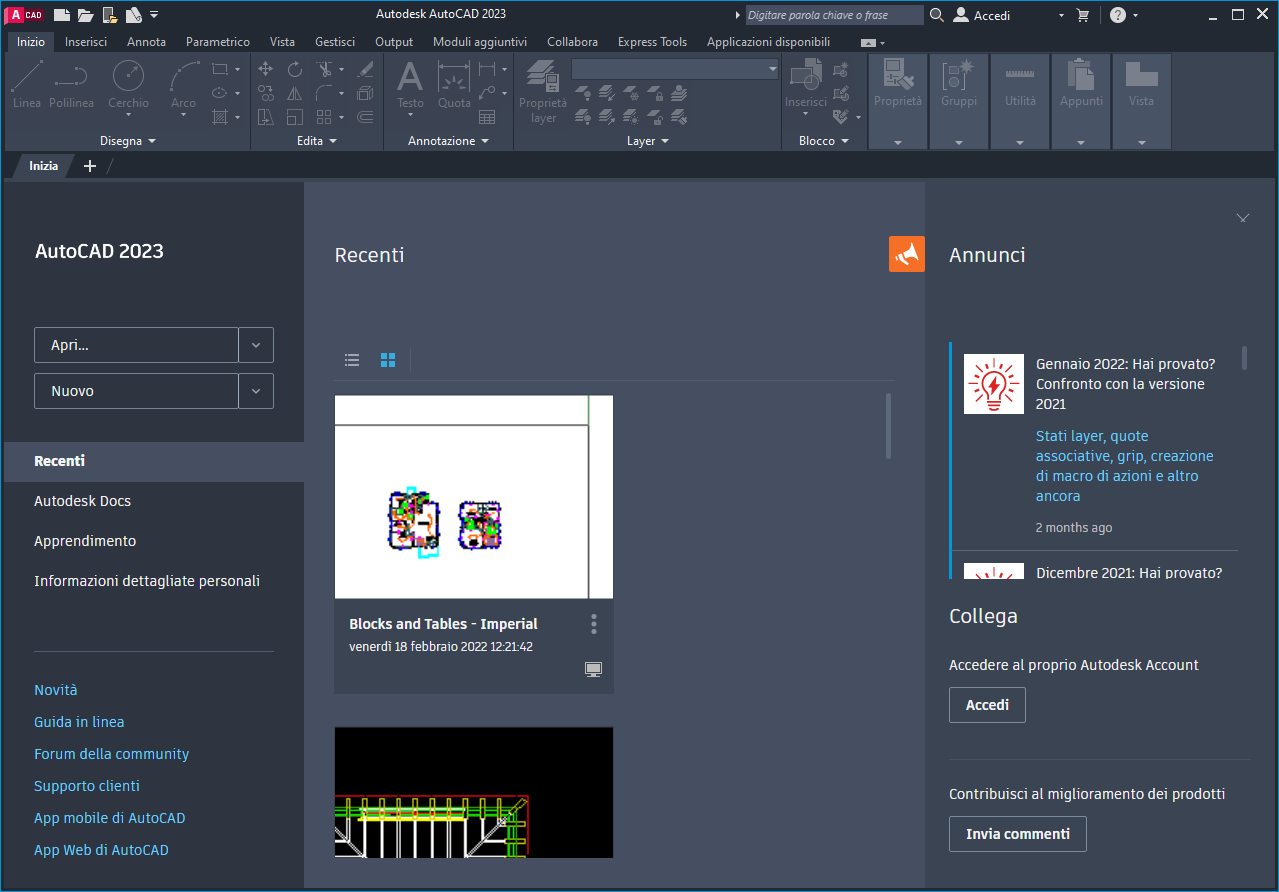Open the Accedi account dropdown arrow
1279x892 pixels.
(1061, 15)
